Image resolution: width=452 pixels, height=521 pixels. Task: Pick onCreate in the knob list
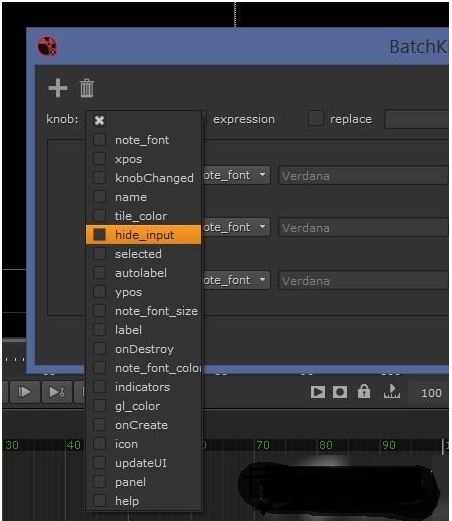coord(143,425)
